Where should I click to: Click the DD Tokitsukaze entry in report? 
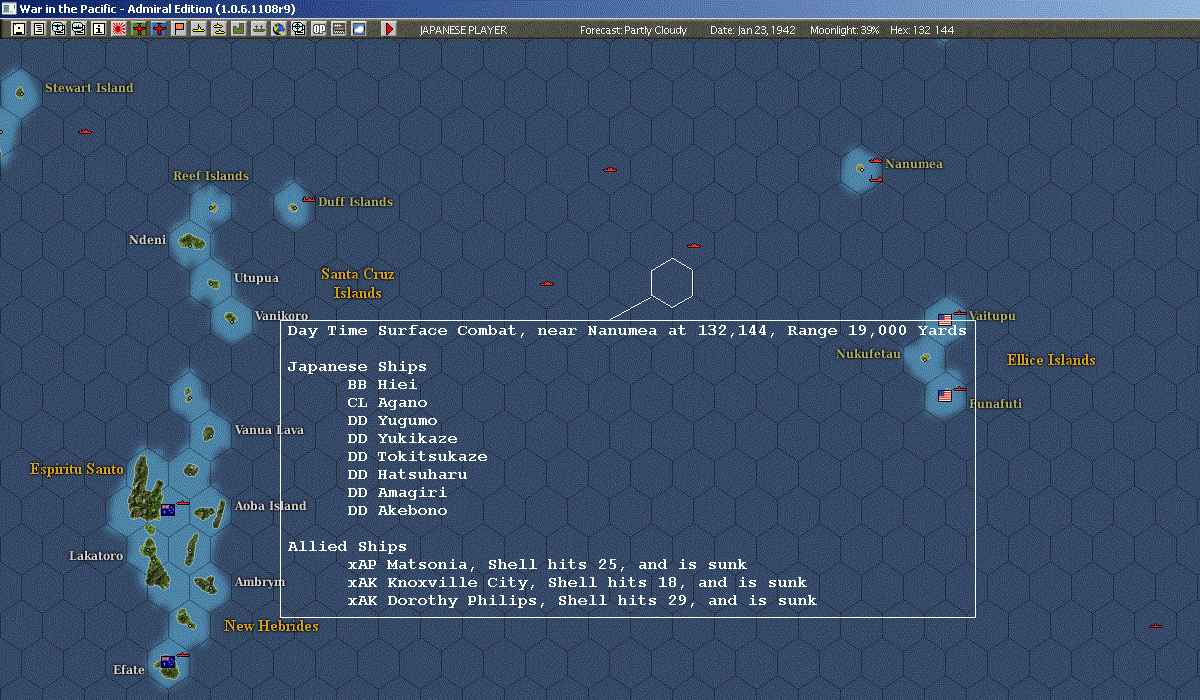(x=418, y=457)
